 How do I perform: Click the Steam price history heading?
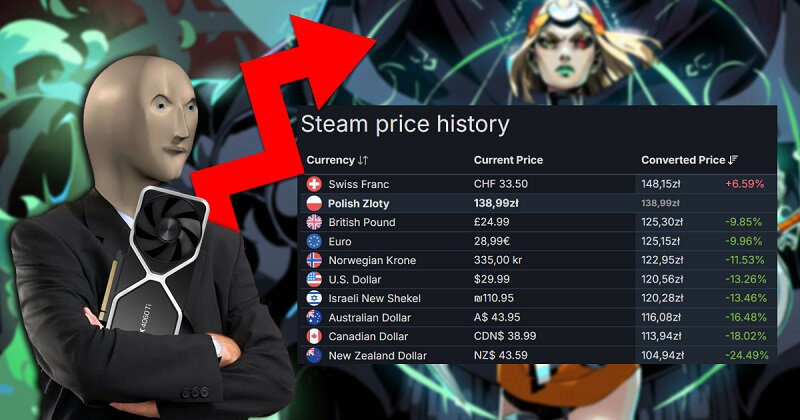(x=405, y=125)
